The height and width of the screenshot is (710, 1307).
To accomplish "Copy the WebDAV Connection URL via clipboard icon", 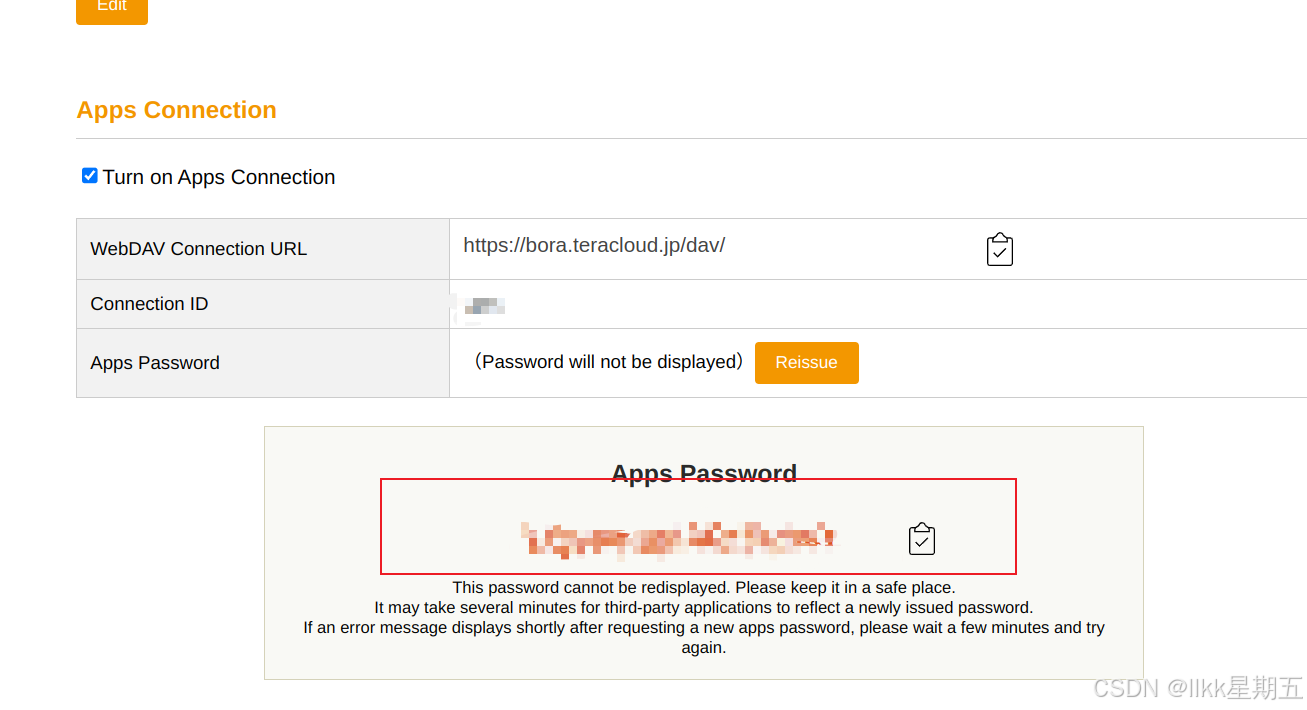I will click(x=999, y=249).
